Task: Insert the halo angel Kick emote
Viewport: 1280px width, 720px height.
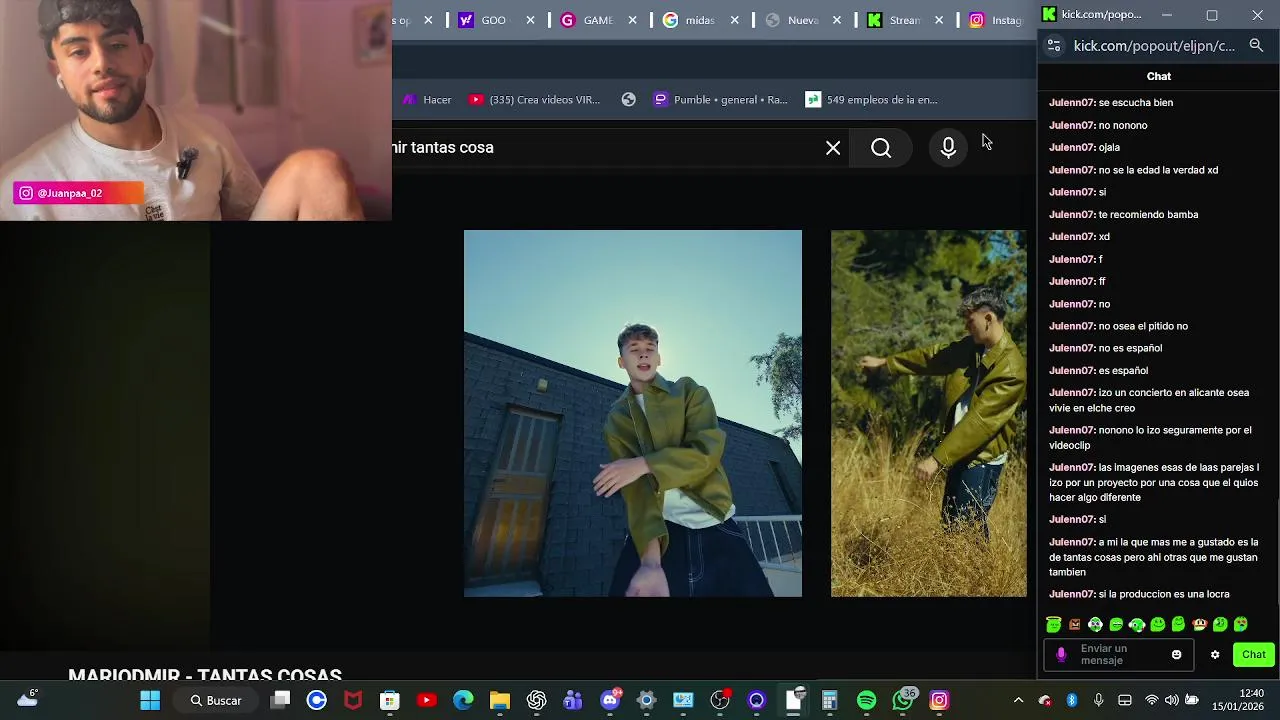Action: (1054, 625)
